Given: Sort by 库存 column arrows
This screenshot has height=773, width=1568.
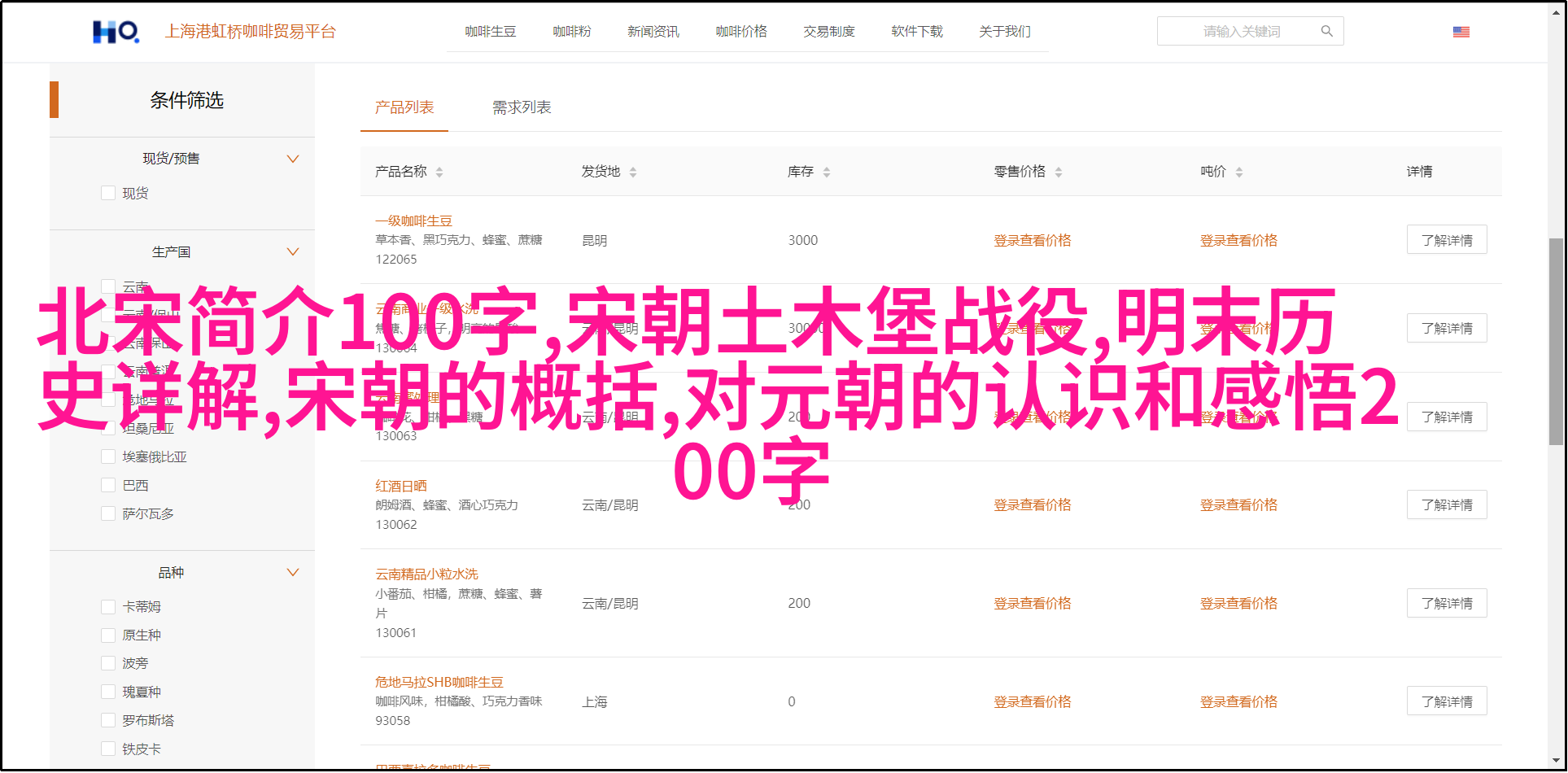Looking at the screenshot, I should [827, 172].
